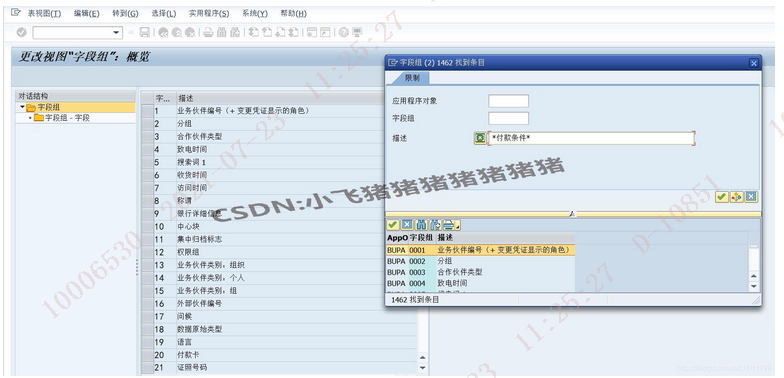Click the Create New Session icon
Viewport: 784px width, 378px height.
(312, 32)
